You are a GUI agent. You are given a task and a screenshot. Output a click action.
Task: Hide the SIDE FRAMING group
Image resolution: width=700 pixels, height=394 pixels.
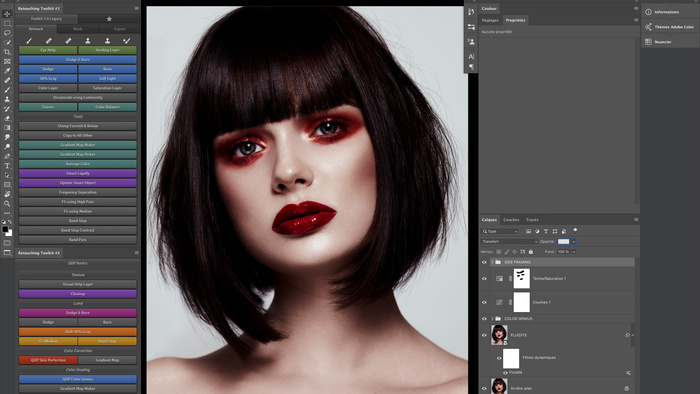point(484,262)
